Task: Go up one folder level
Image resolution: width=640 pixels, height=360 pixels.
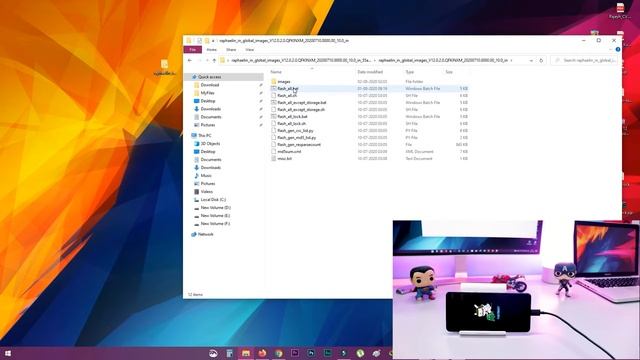Action: (214, 60)
